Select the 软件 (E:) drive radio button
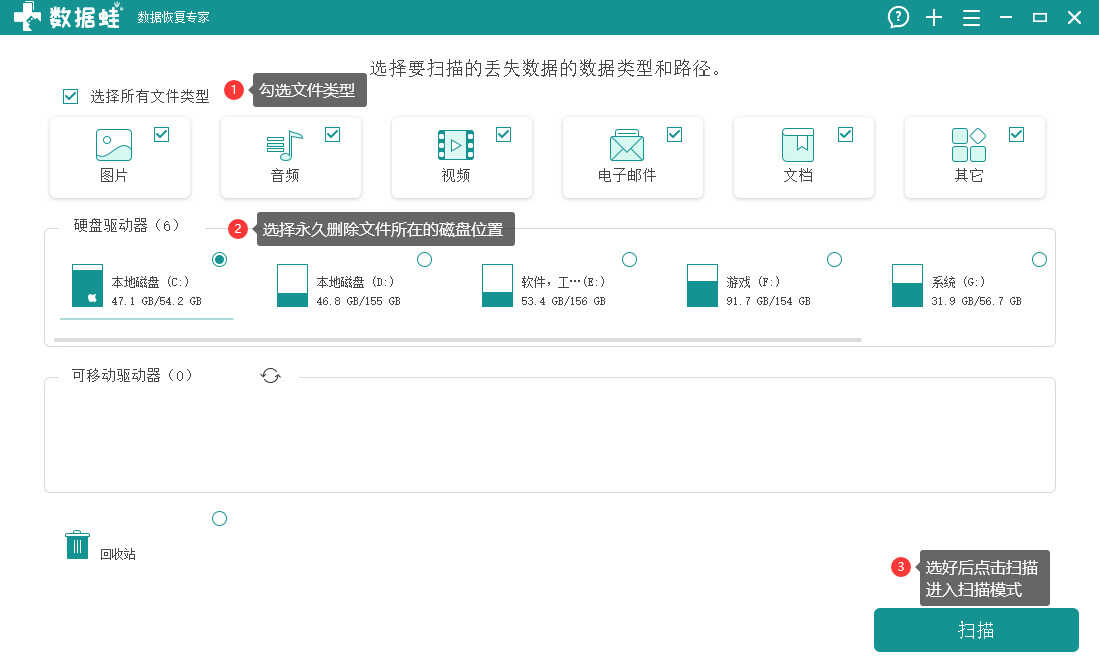The height and width of the screenshot is (672, 1099). click(629, 259)
